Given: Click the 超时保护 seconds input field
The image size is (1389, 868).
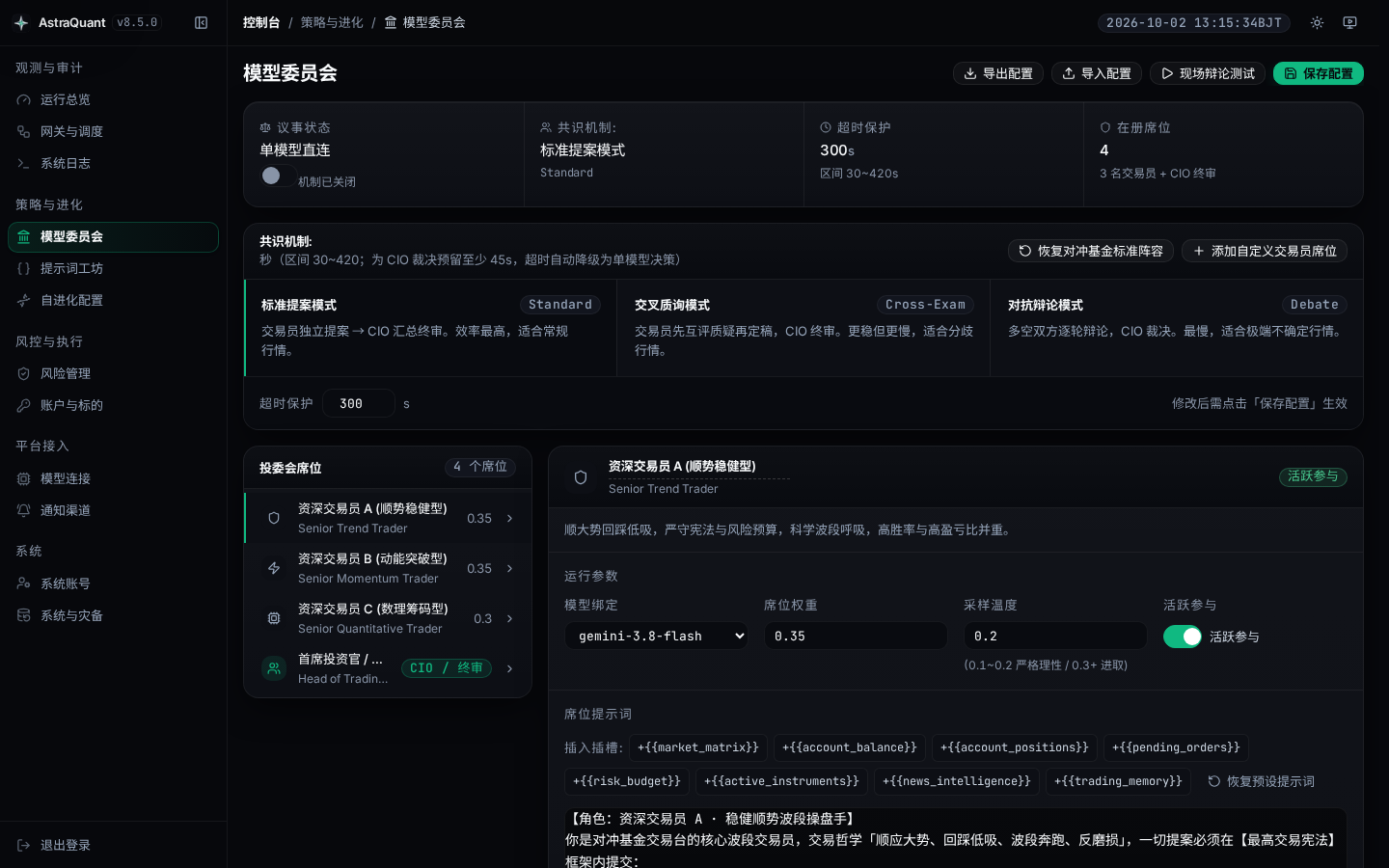Looking at the screenshot, I should pos(359,403).
